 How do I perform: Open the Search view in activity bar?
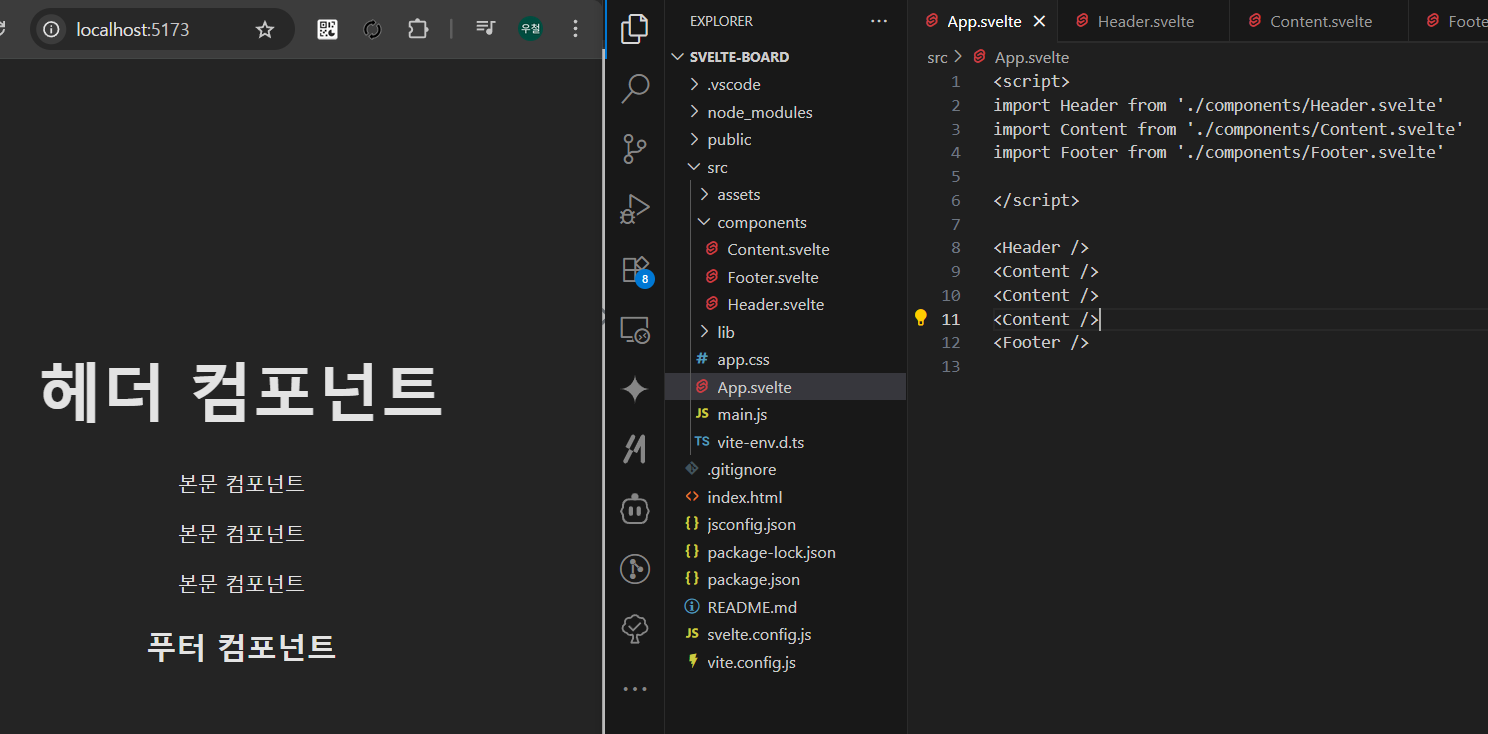click(x=635, y=88)
